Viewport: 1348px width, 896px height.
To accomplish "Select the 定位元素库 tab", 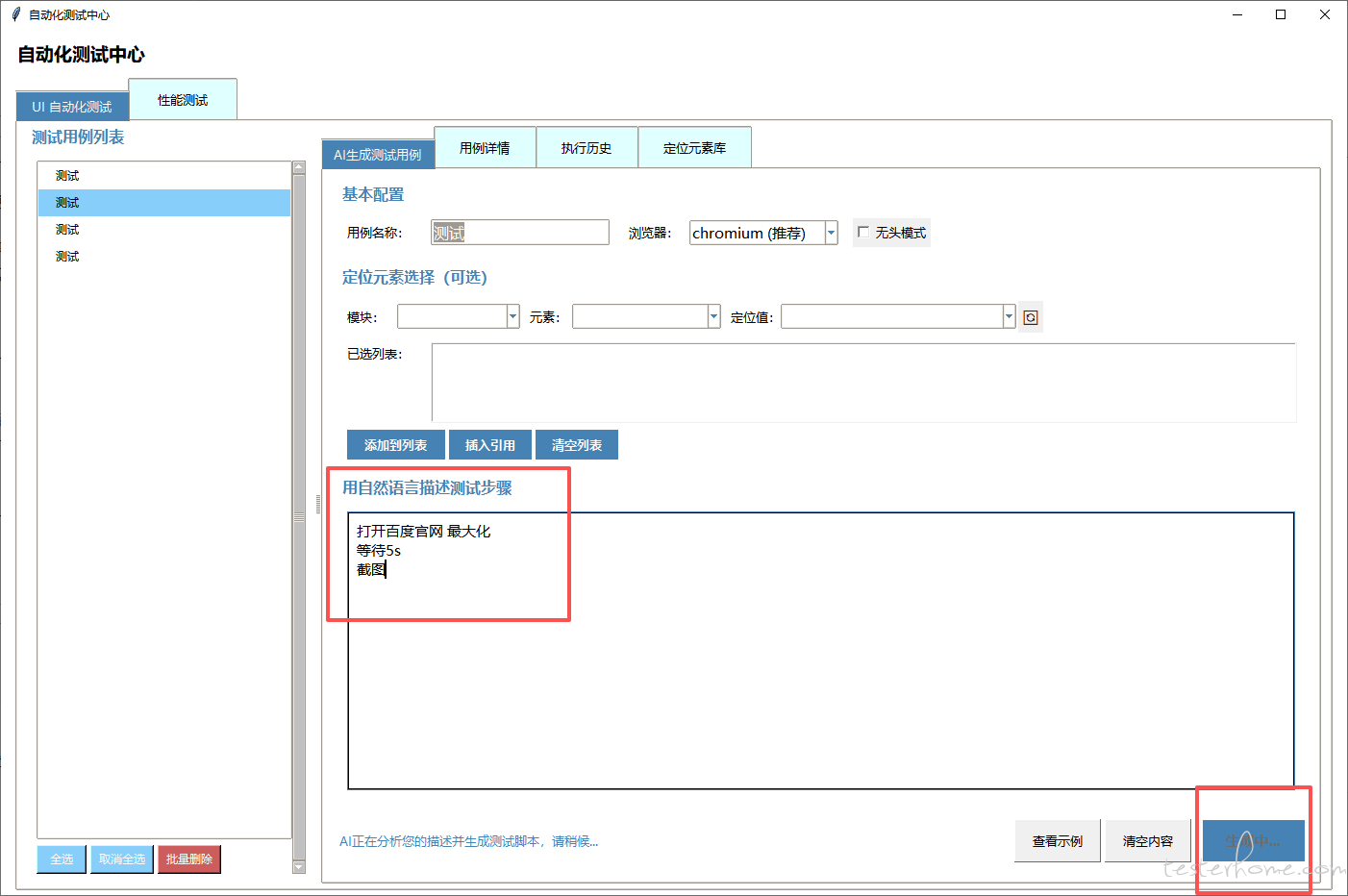I will 694,148.
